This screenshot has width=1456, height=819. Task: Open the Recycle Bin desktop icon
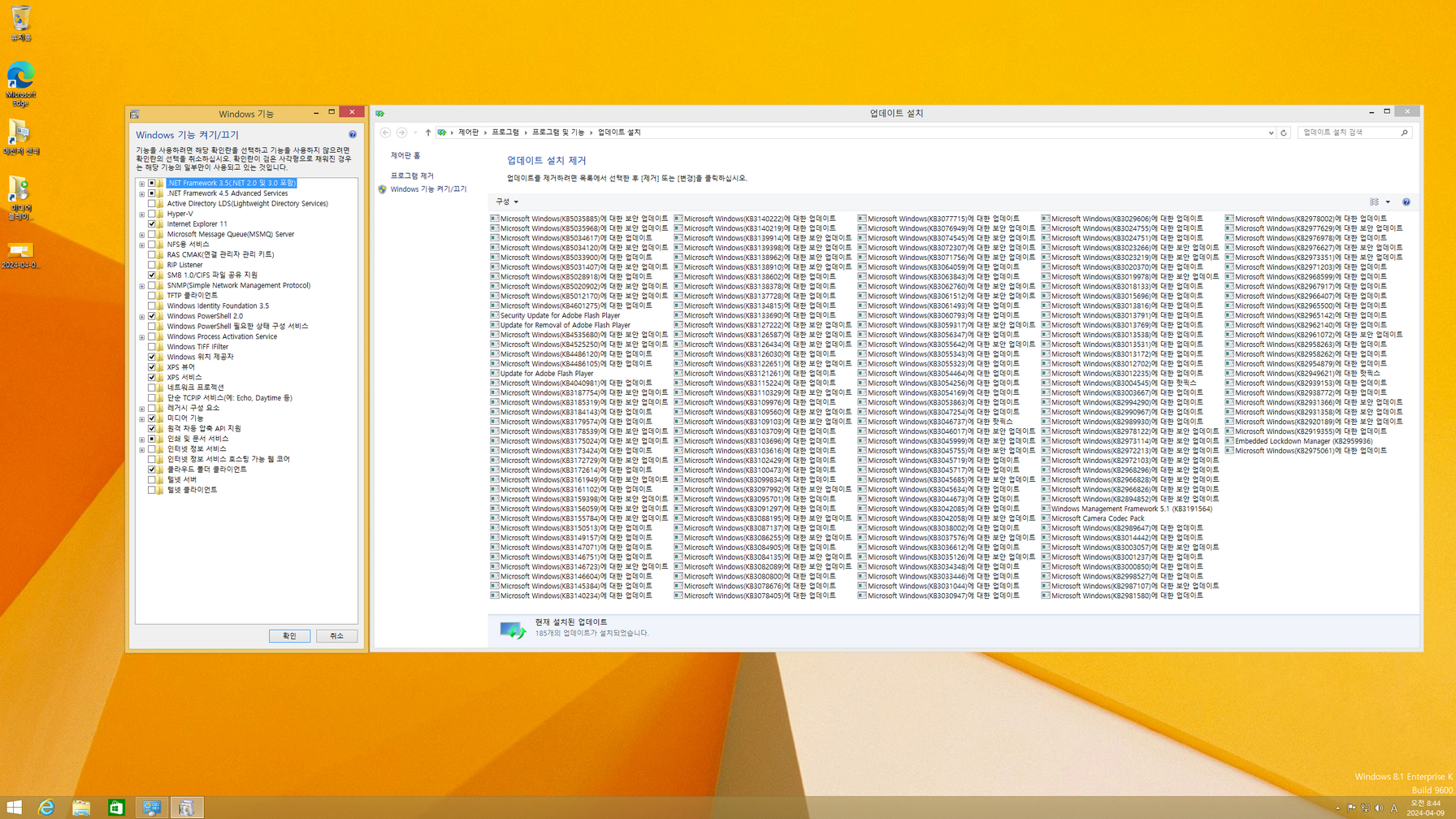click(20, 24)
